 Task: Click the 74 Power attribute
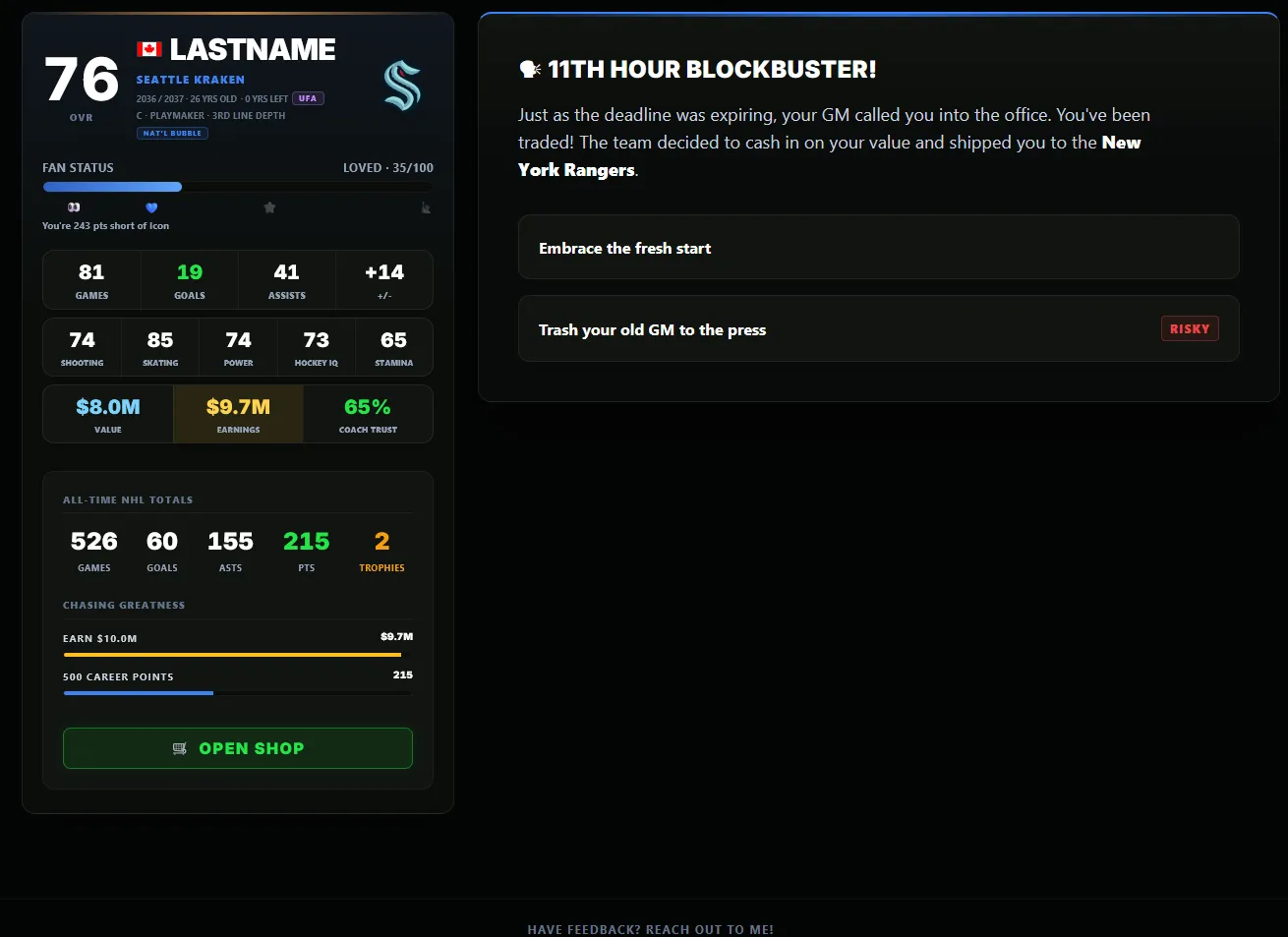tap(238, 347)
